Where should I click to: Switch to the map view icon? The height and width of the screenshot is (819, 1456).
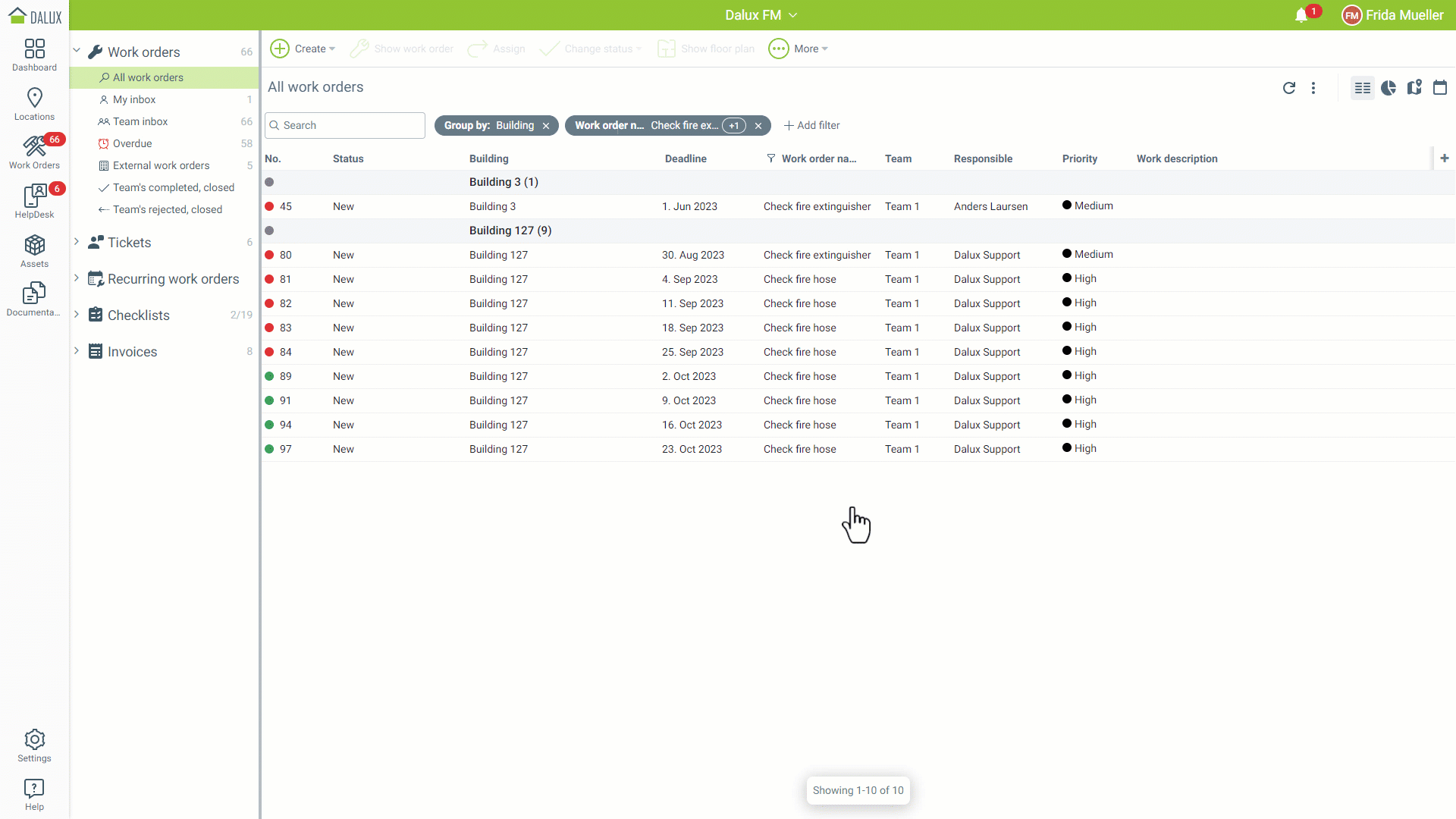pos(1414,88)
